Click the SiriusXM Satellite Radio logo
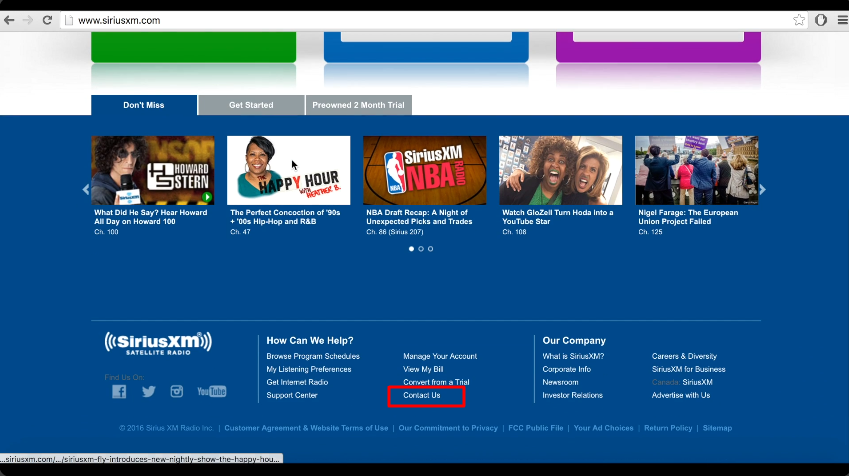 coord(158,343)
